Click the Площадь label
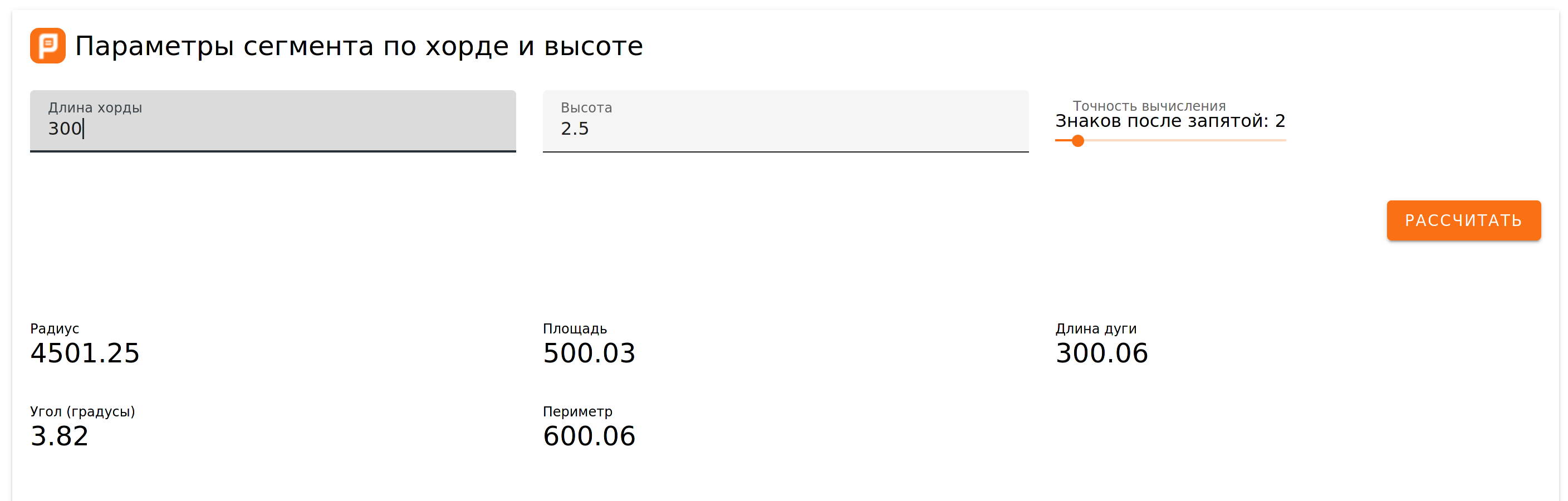 (x=574, y=329)
